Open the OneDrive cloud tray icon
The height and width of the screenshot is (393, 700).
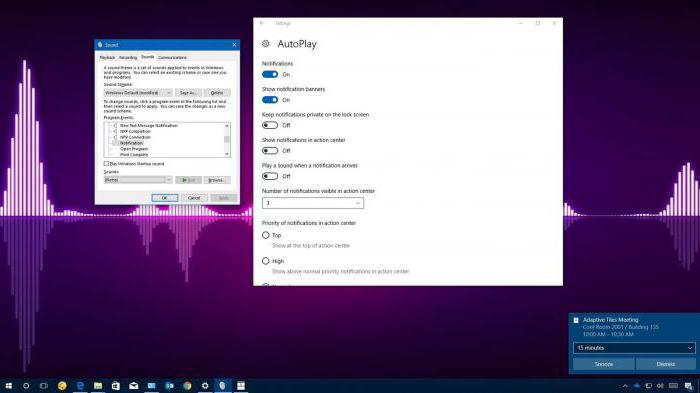tap(637, 386)
